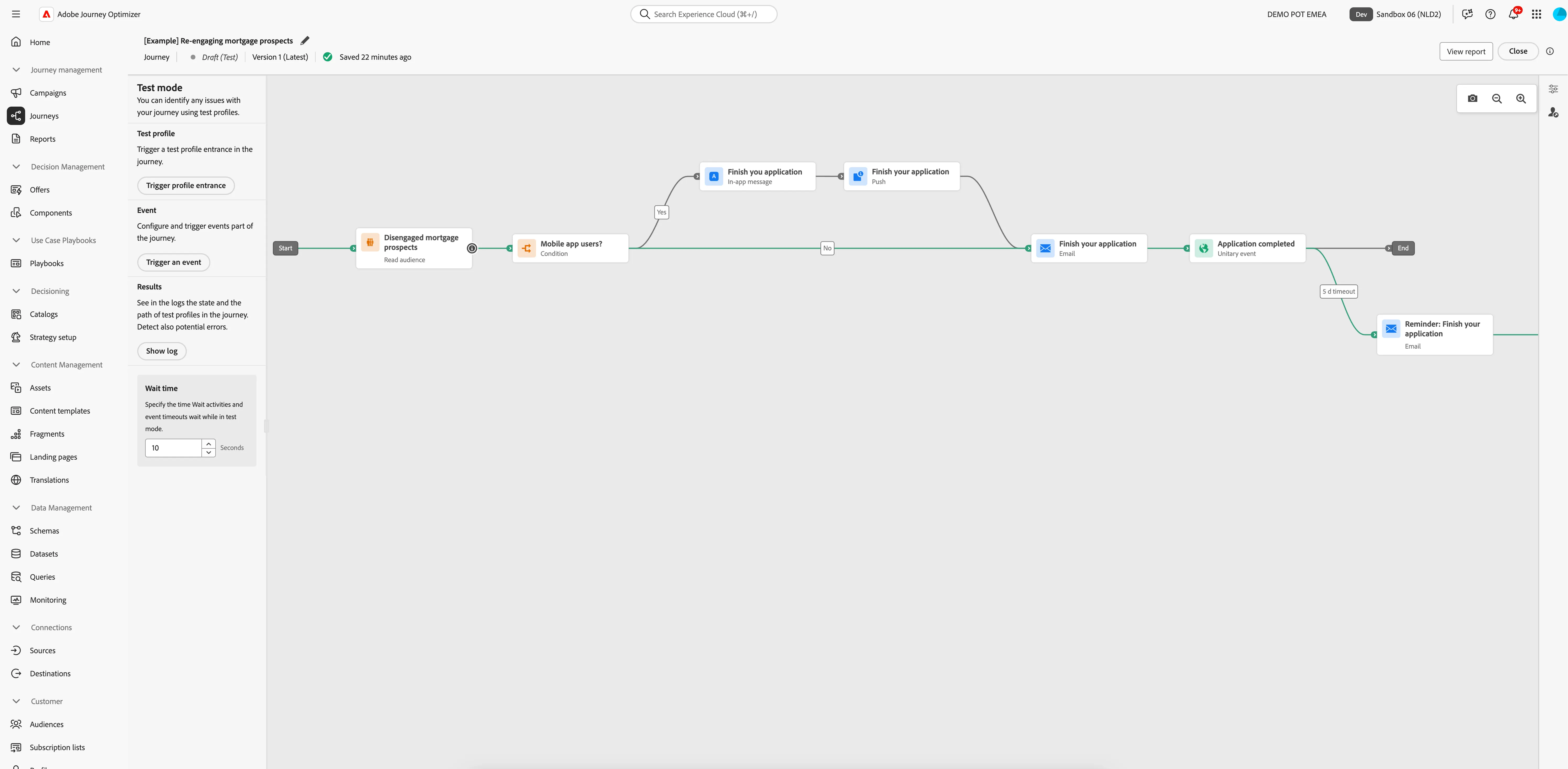Image resolution: width=1568 pixels, height=769 pixels.
Task: Click View report button
Action: [1466, 52]
